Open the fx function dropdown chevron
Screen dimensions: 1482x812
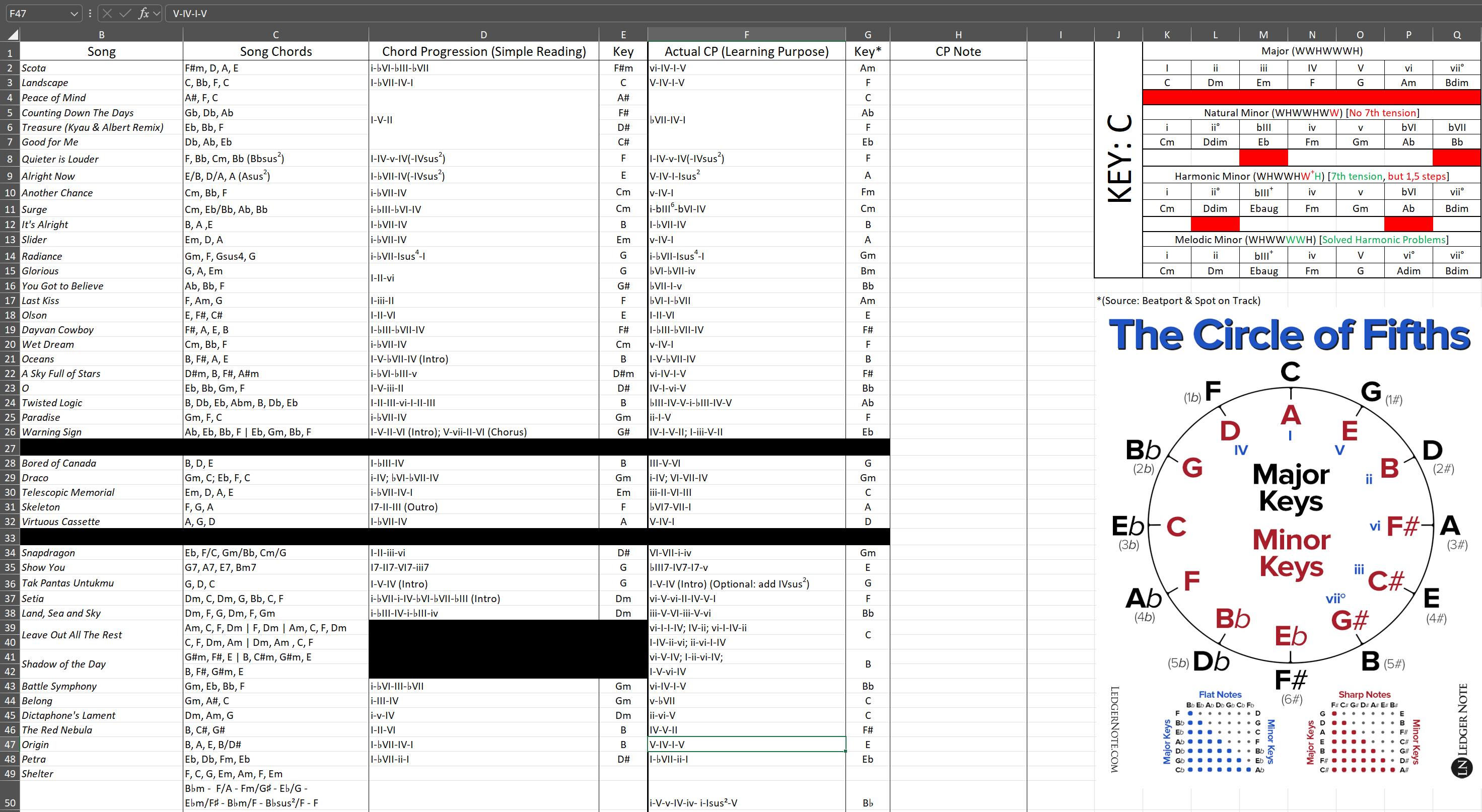point(157,13)
